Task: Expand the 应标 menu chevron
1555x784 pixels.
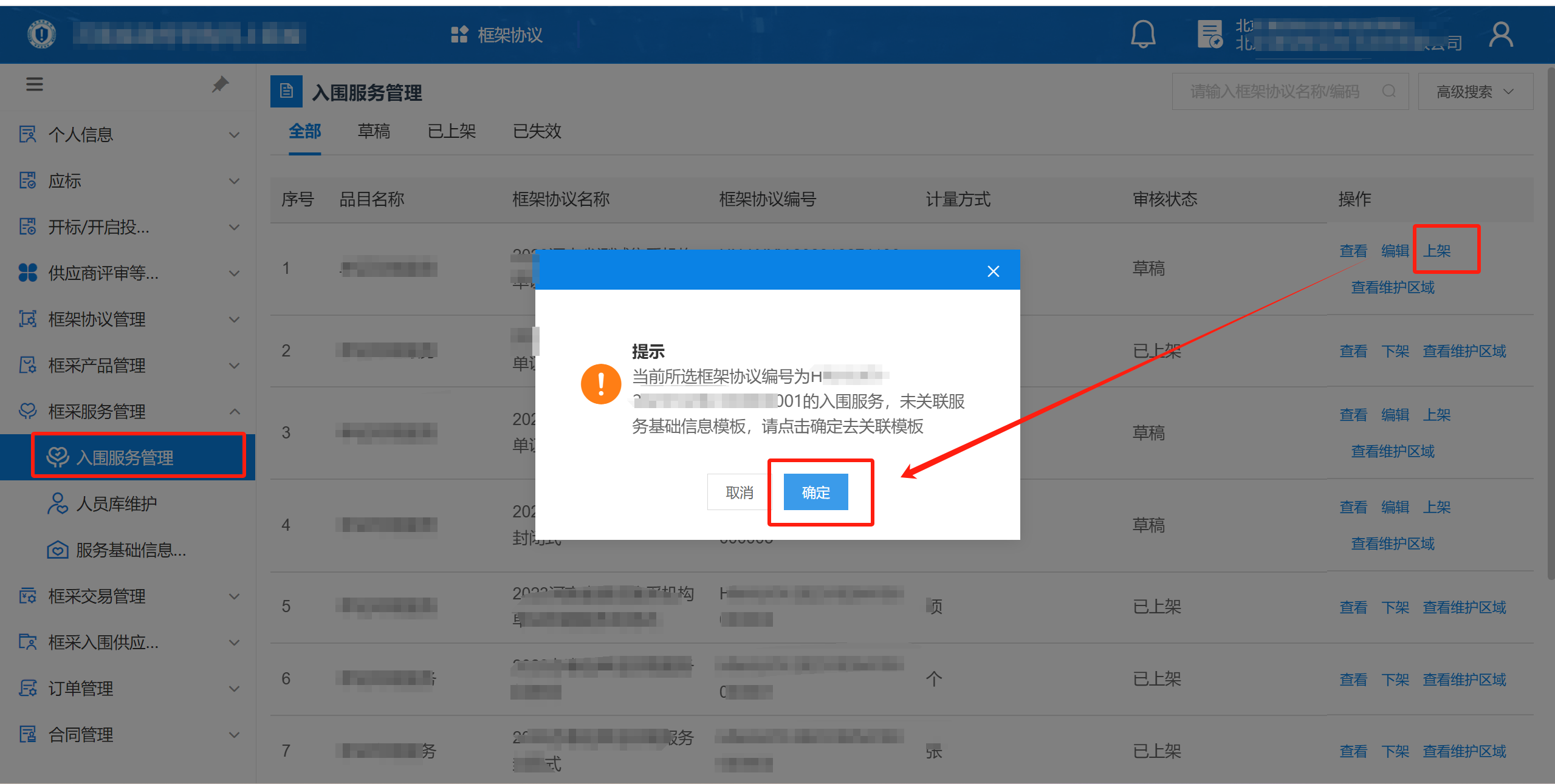Action: coord(234,181)
